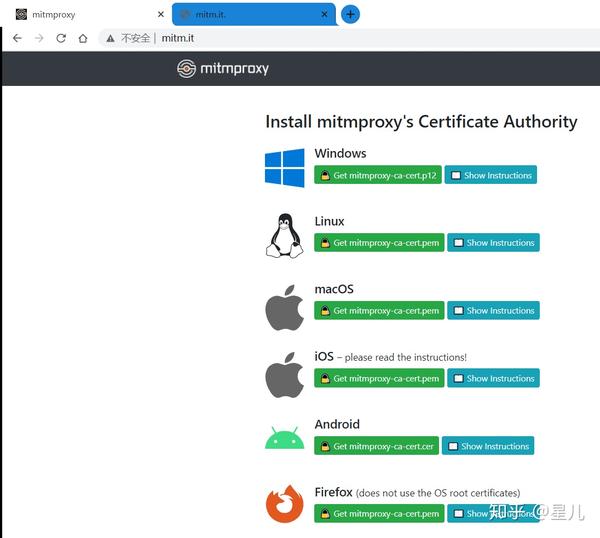The height and width of the screenshot is (538, 600).
Task: Click the address bar showing mitm.it
Action: tap(300, 38)
